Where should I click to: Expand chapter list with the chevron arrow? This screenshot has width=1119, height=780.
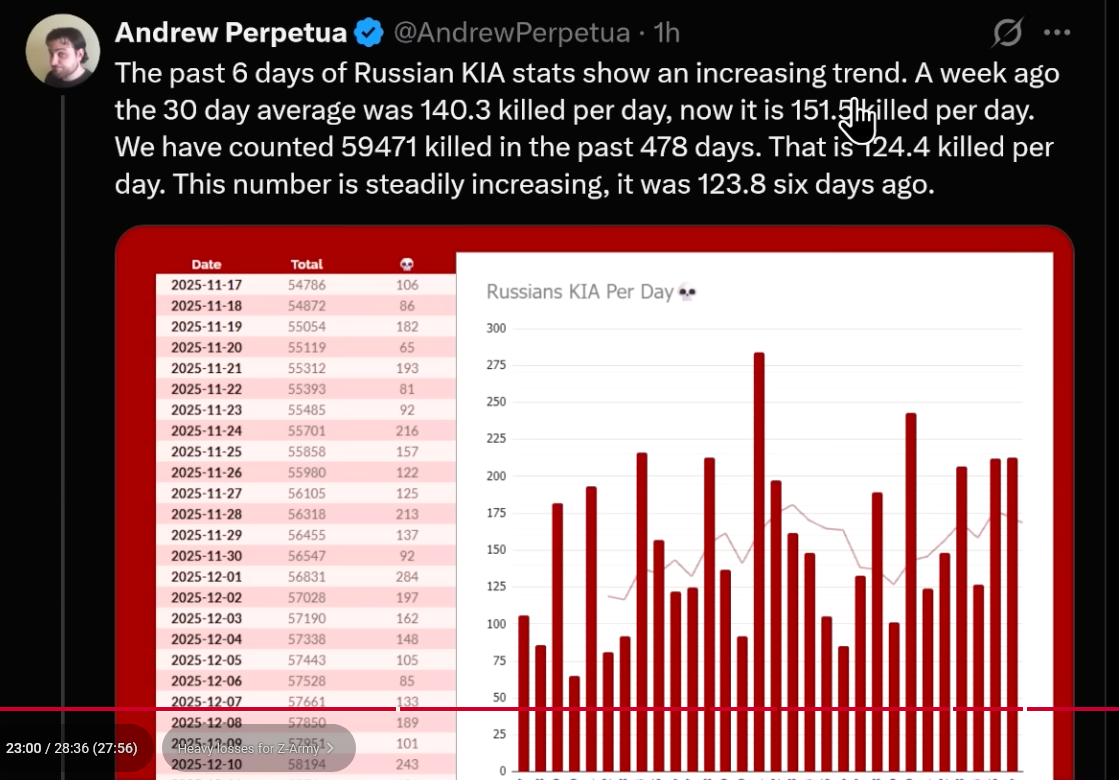click(330, 748)
